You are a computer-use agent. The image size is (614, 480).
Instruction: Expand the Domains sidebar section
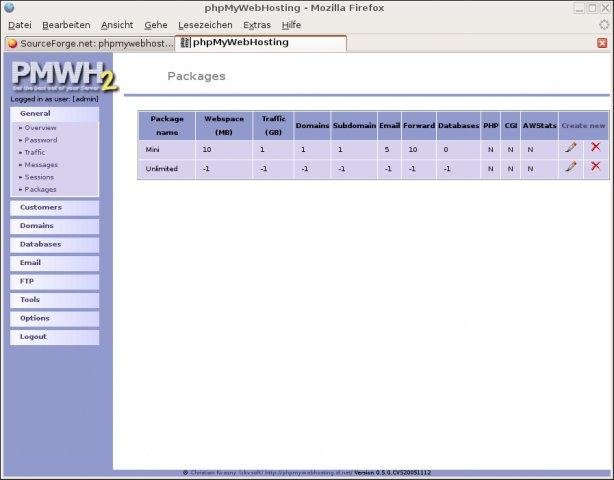point(54,226)
